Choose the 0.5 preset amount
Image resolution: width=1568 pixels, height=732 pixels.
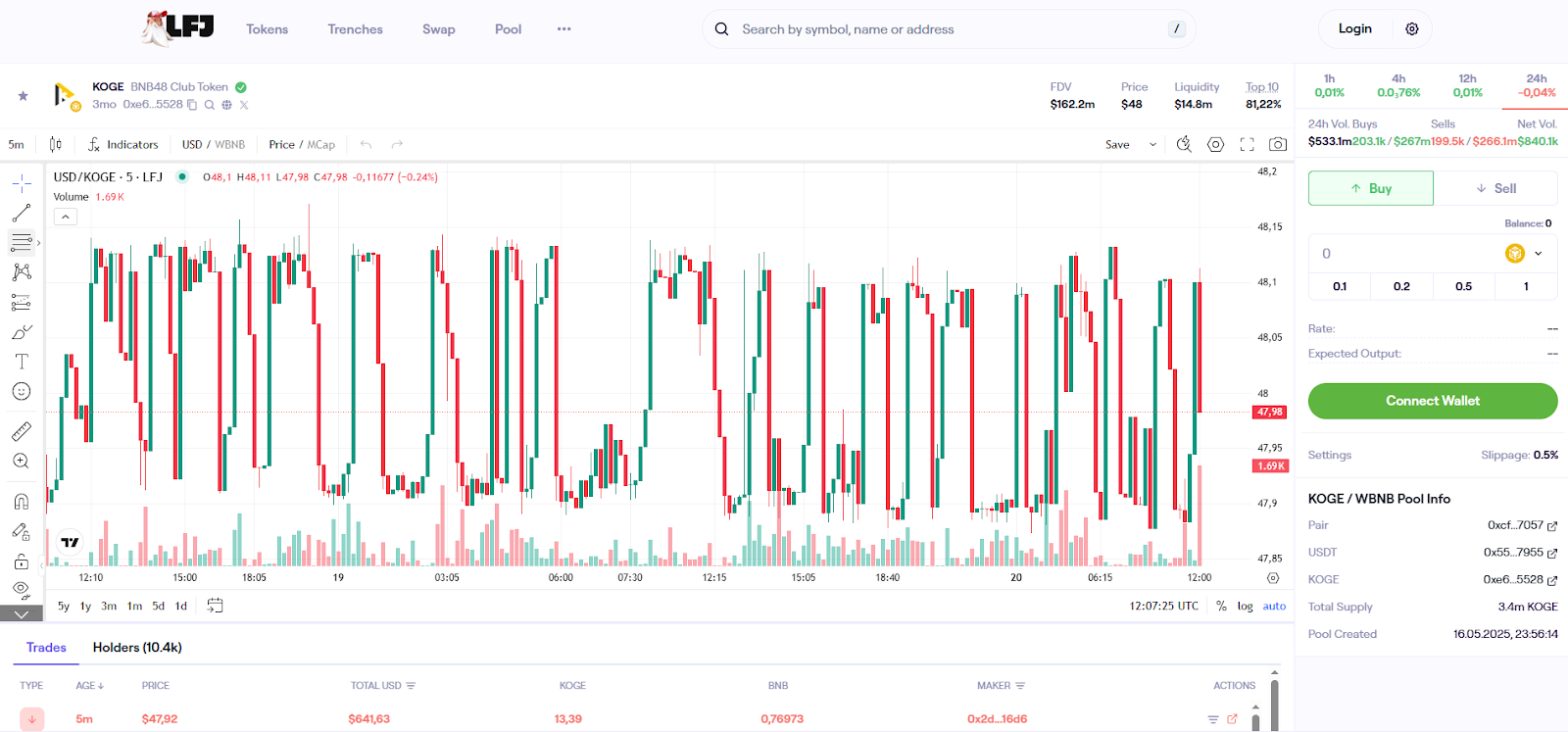(x=1463, y=286)
